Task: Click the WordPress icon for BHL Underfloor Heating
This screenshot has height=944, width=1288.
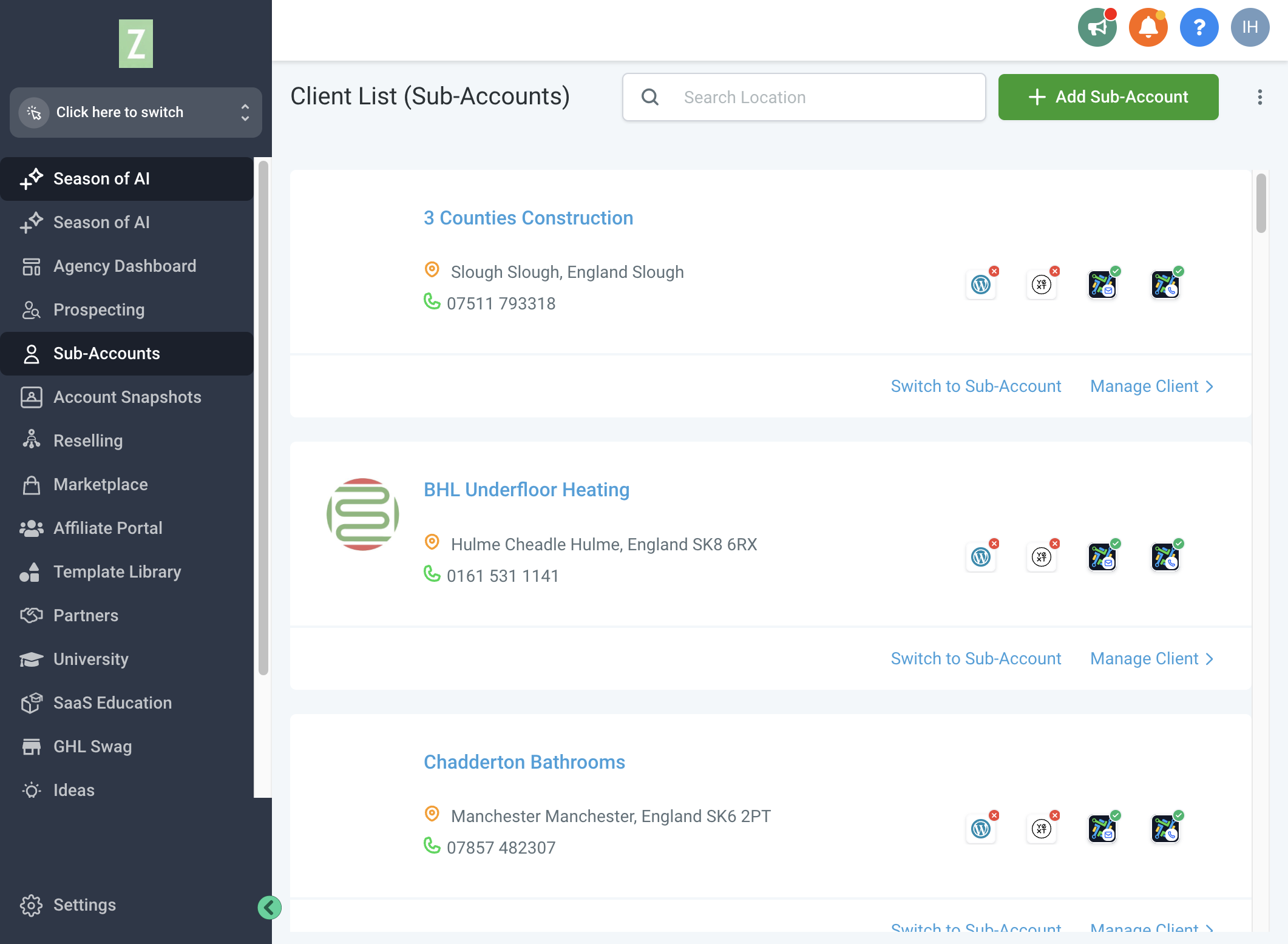Action: point(981,557)
